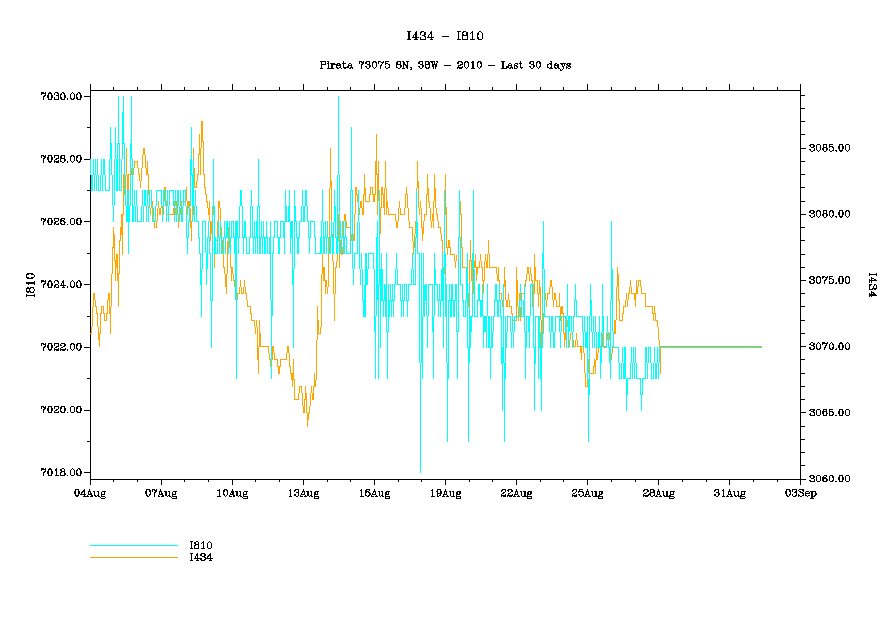Click the 19Aug date tick label

445,493
